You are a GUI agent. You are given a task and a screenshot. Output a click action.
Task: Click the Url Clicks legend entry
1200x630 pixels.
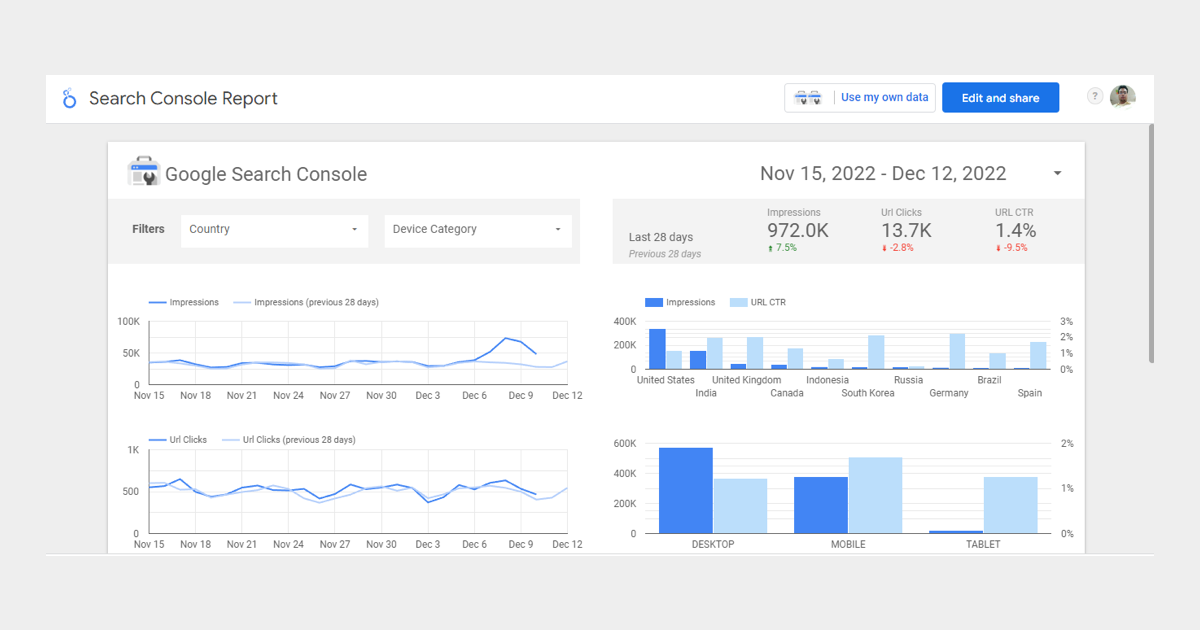click(178, 440)
